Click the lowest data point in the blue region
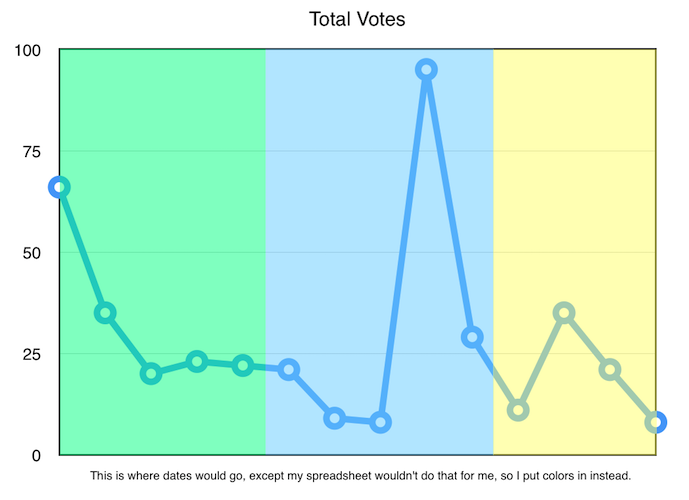This screenshot has width=689, height=500. (x=381, y=422)
